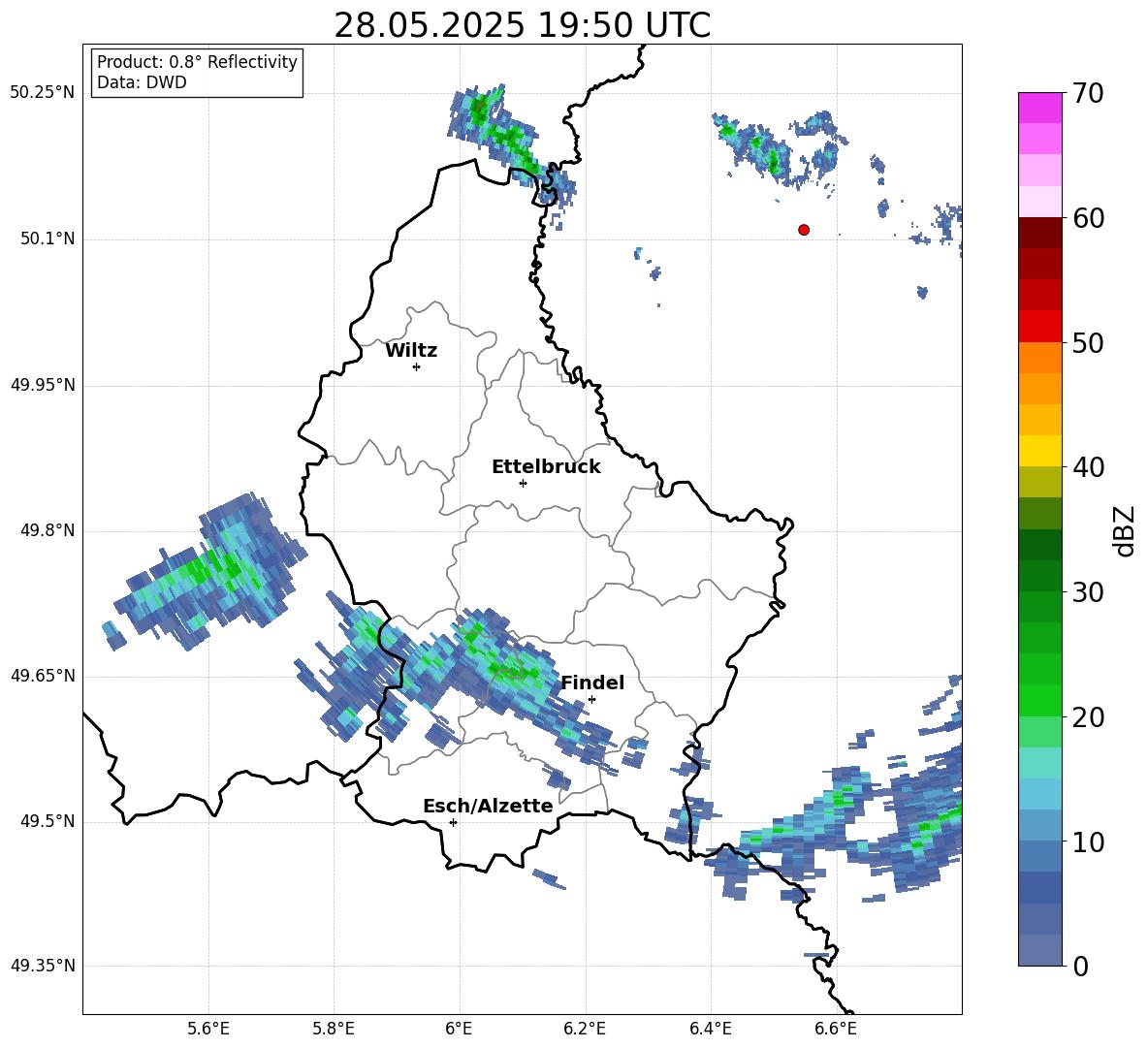1148x1048 pixels.
Task: Click the Ettelbruck city label
Action: pos(546,467)
